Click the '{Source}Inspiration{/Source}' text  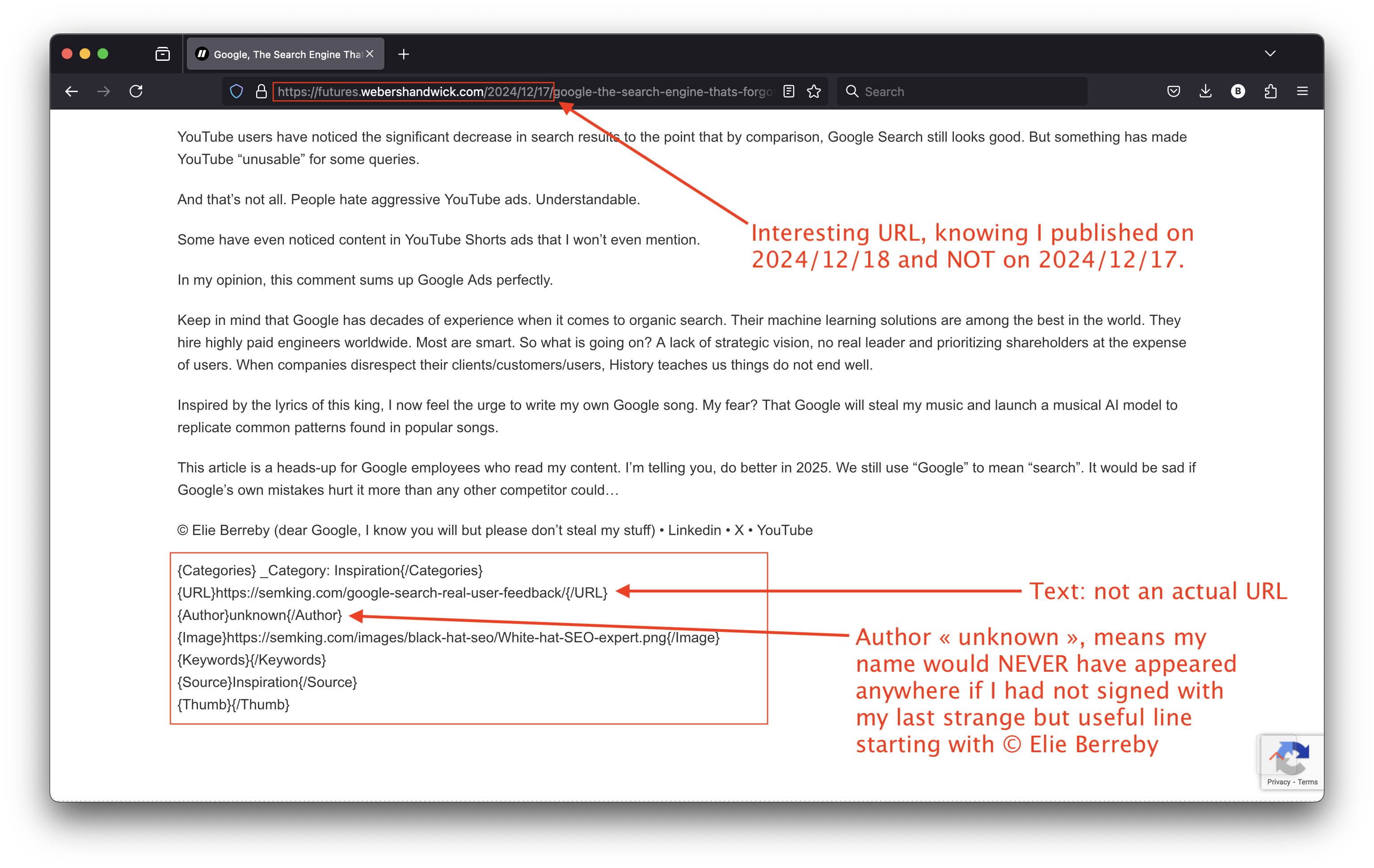267,682
